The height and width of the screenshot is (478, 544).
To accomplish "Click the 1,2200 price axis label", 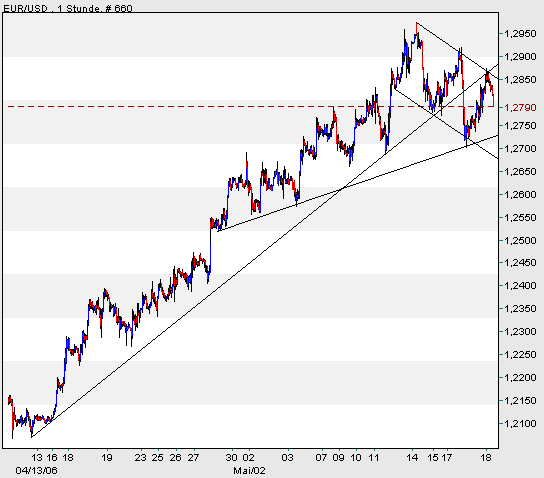I will tap(520, 377).
